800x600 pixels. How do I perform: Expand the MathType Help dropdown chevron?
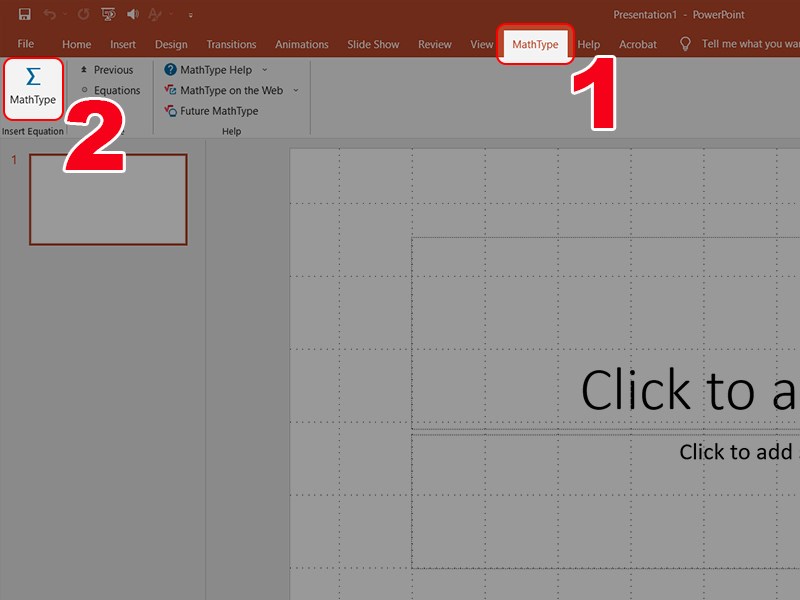click(x=263, y=69)
